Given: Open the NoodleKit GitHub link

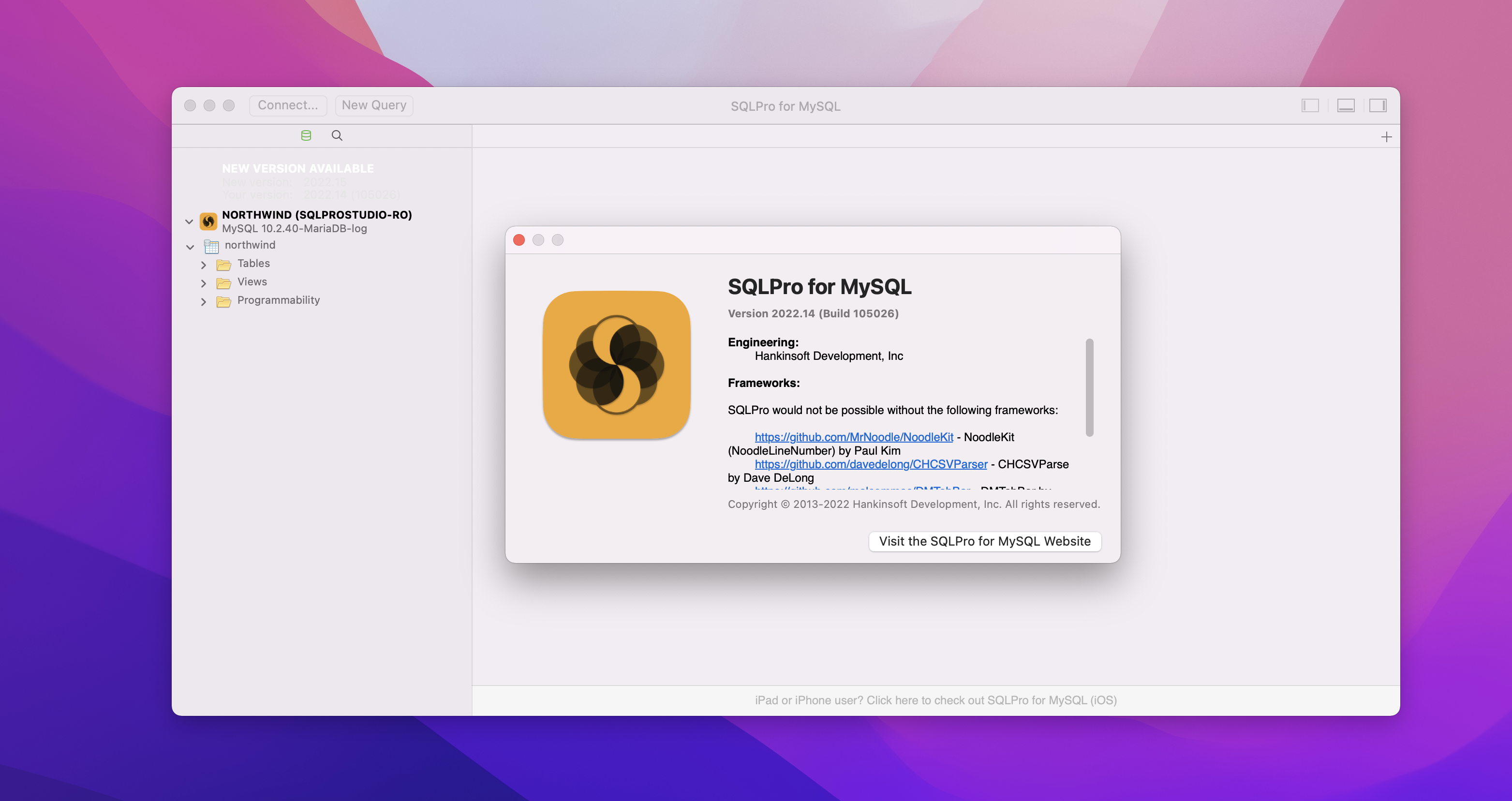Looking at the screenshot, I should click(853, 437).
